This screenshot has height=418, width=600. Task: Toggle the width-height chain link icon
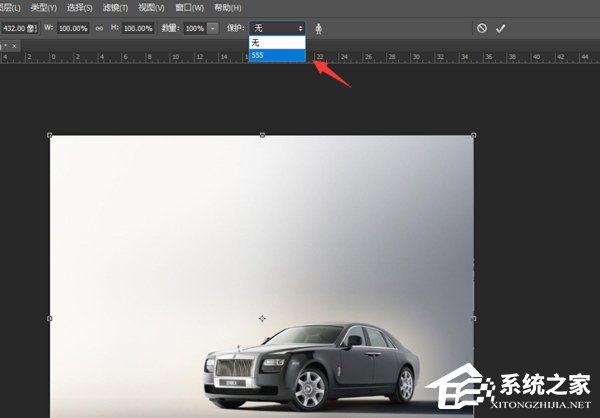click(x=98, y=29)
